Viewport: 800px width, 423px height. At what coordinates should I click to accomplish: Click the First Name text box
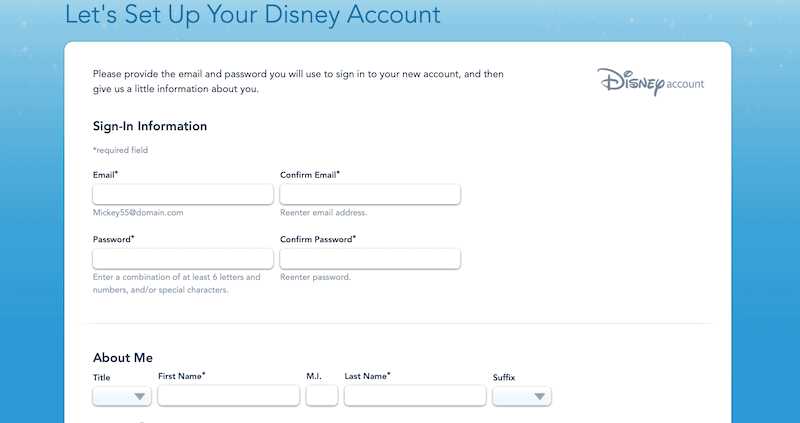click(x=229, y=395)
